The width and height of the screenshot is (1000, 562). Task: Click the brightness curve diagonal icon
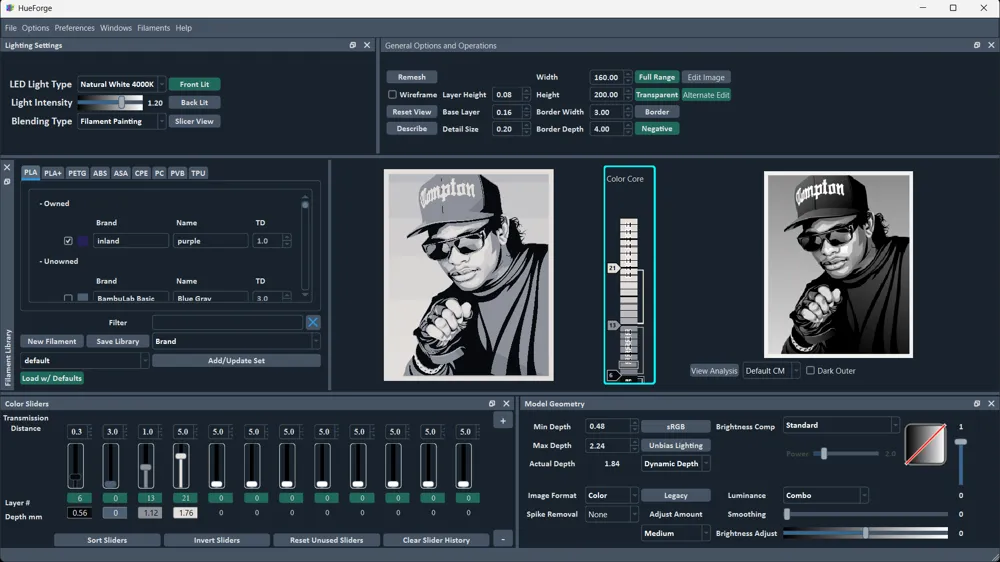click(x=925, y=445)
